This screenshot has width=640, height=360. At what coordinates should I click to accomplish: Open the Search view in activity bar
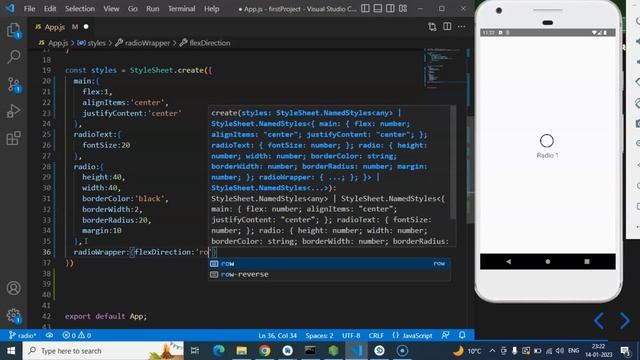pos(13,57)
